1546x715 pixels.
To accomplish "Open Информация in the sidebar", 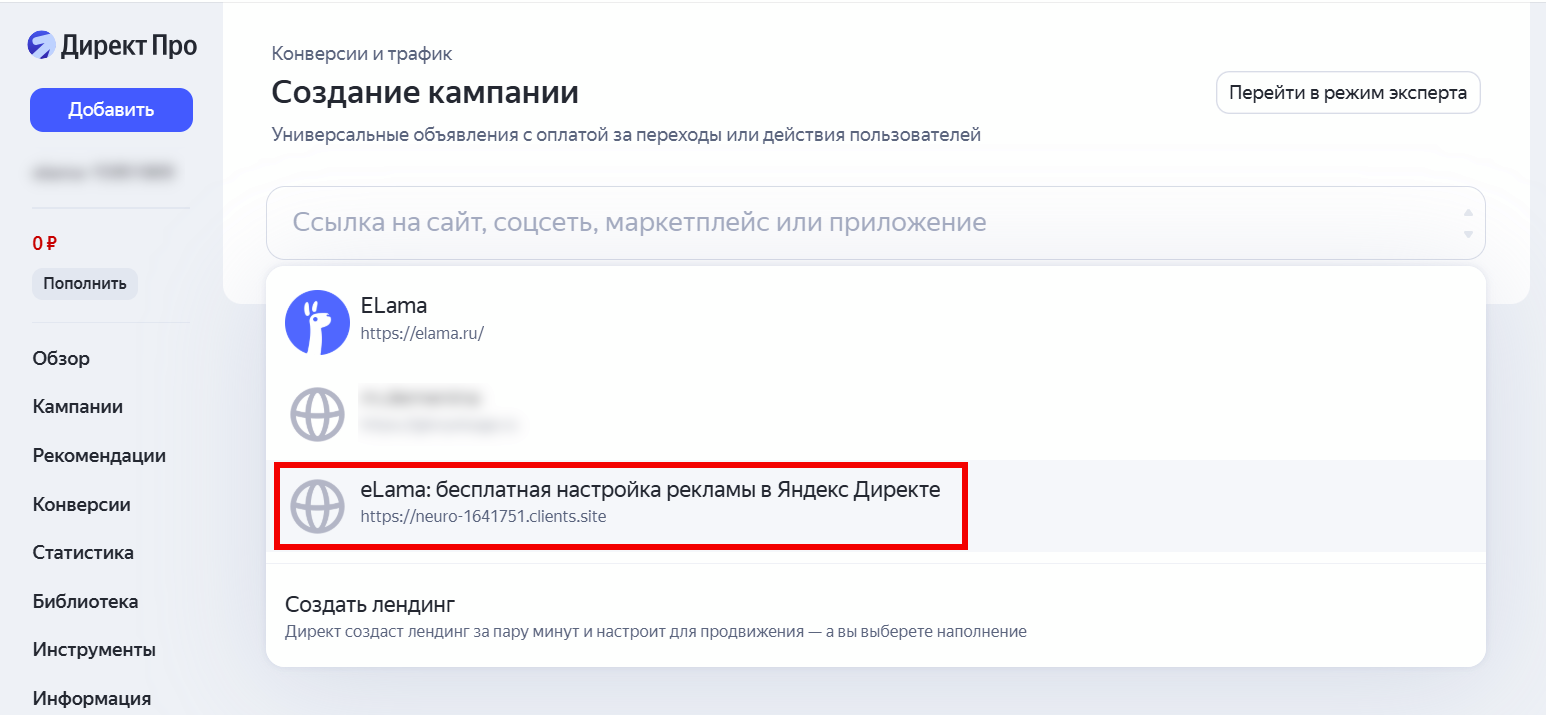I will (x=92, y=698).
